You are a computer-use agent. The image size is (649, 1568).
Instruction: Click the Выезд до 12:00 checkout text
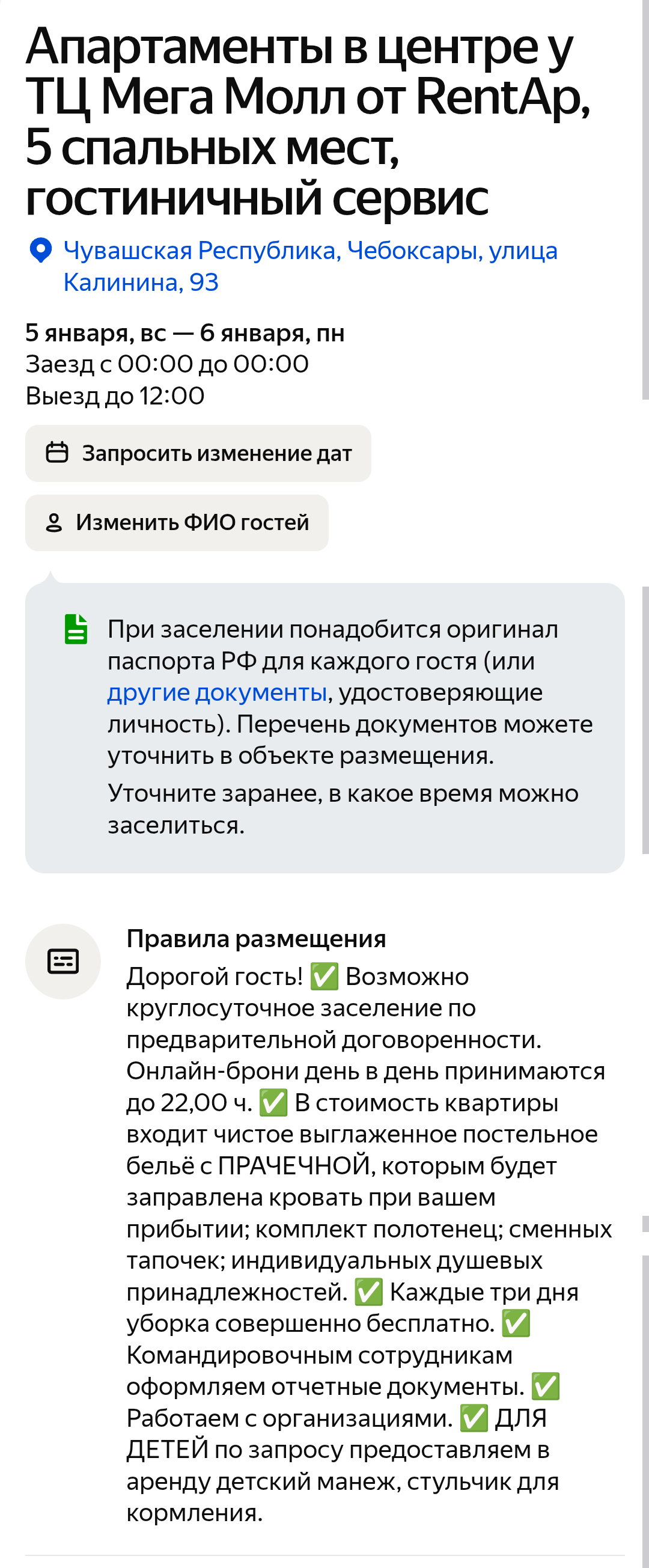(x=115, y=395)
